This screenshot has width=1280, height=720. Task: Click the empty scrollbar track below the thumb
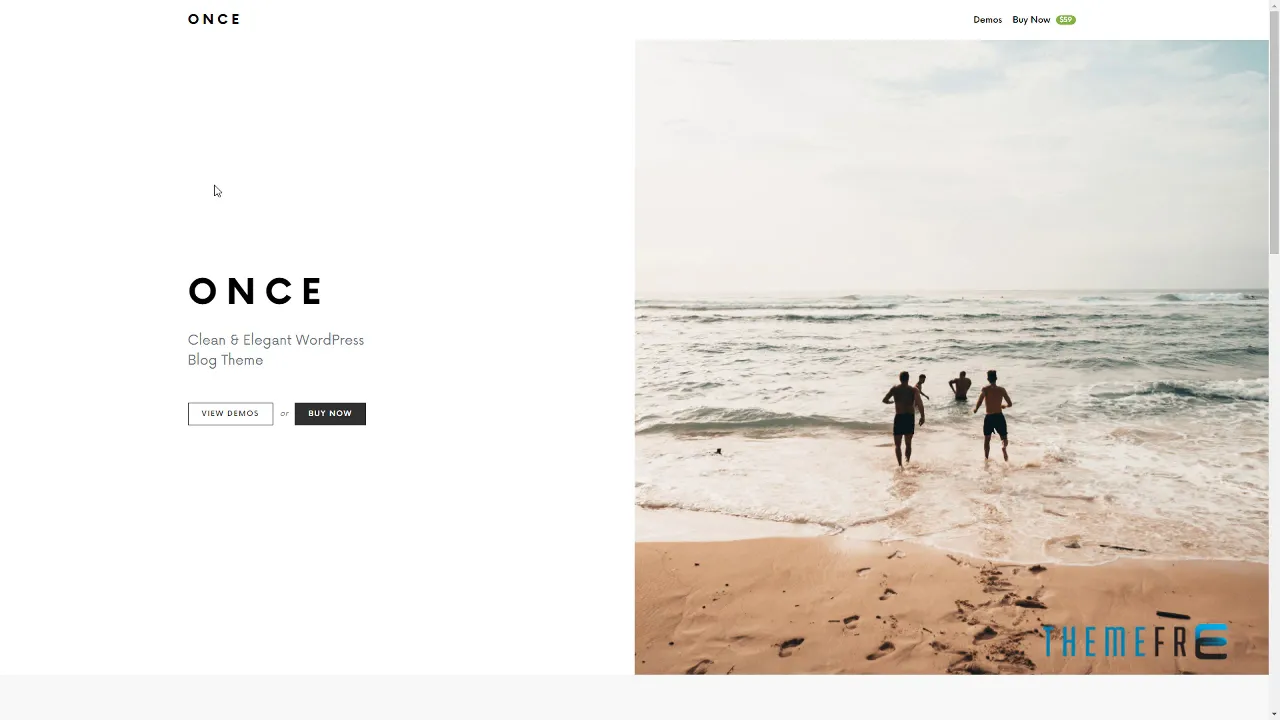click(1274, 480)
